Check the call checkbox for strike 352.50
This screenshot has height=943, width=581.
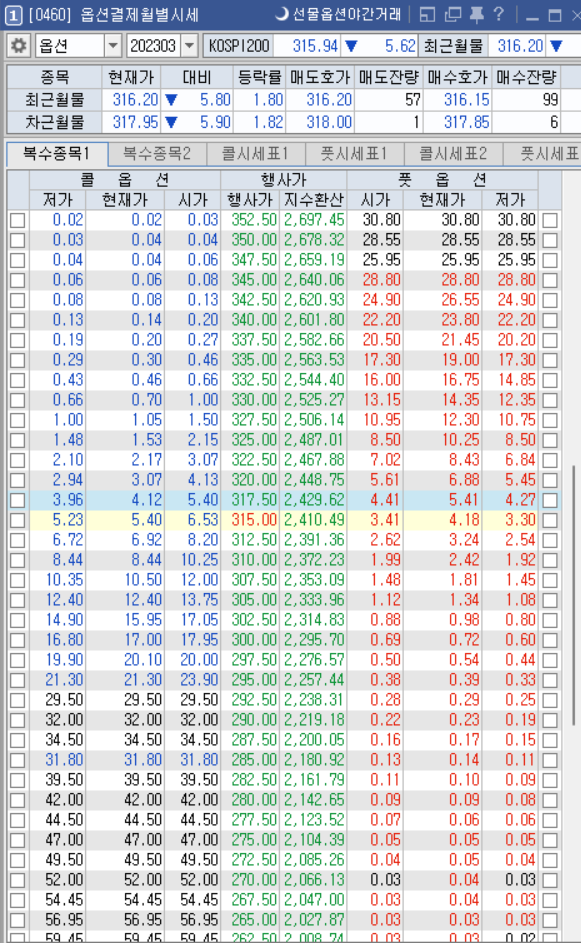pyautogui.click(x=18, y=220)
